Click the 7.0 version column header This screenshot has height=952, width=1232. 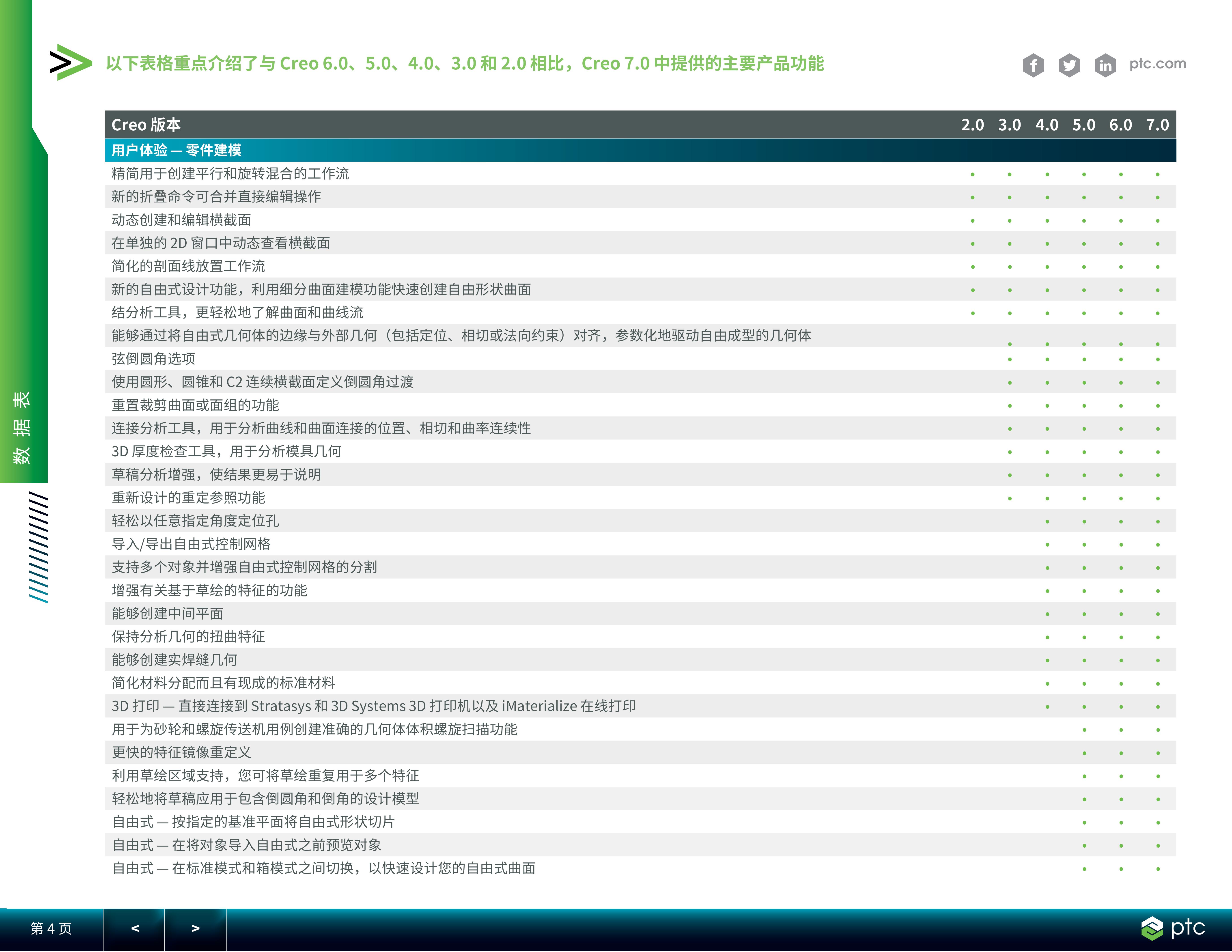1158,125
